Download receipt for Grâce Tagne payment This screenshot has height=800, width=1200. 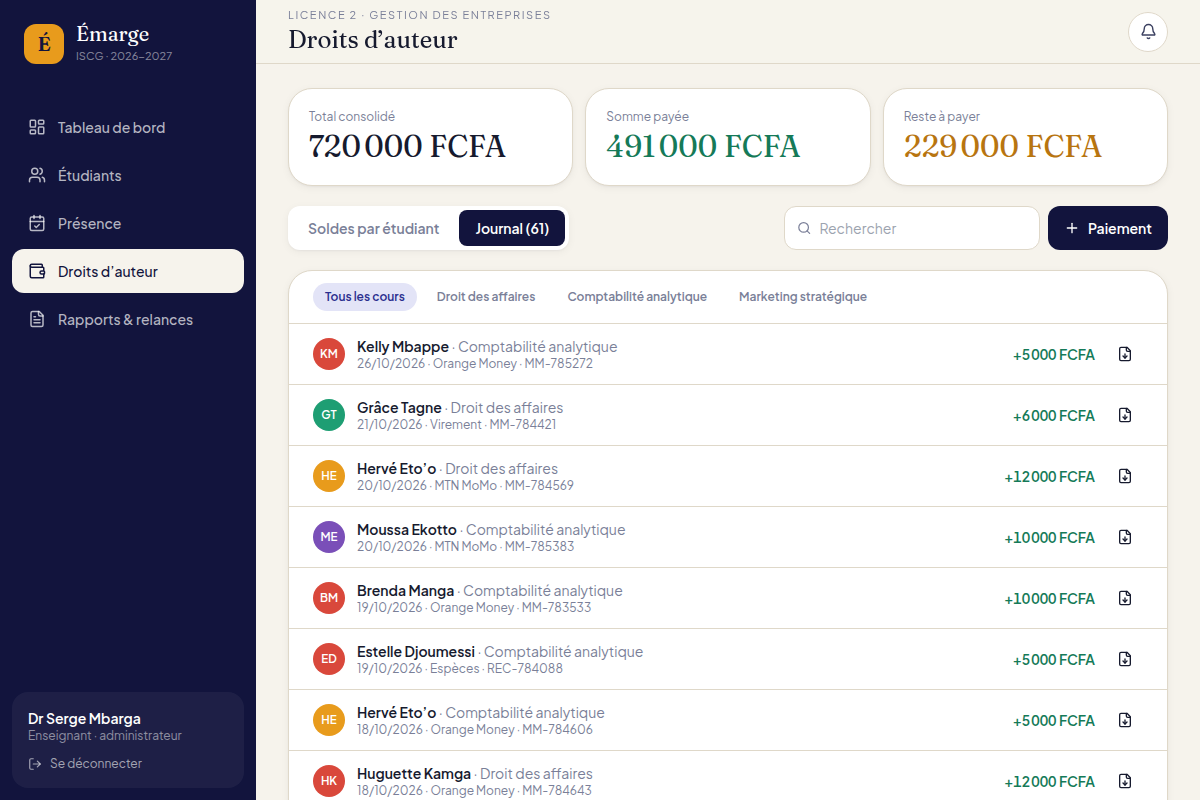(1125, 415)
